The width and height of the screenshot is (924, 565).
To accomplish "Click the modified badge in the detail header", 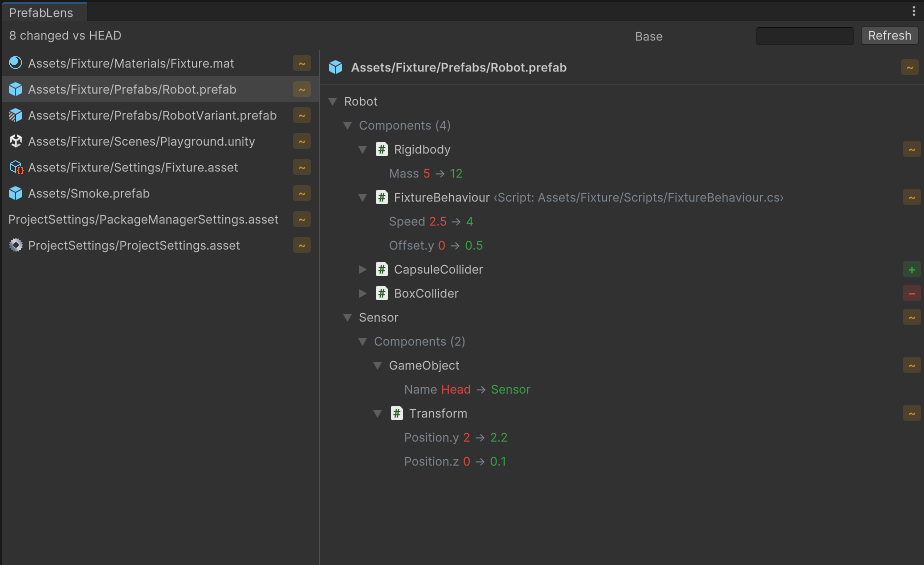I will point(910,67).
